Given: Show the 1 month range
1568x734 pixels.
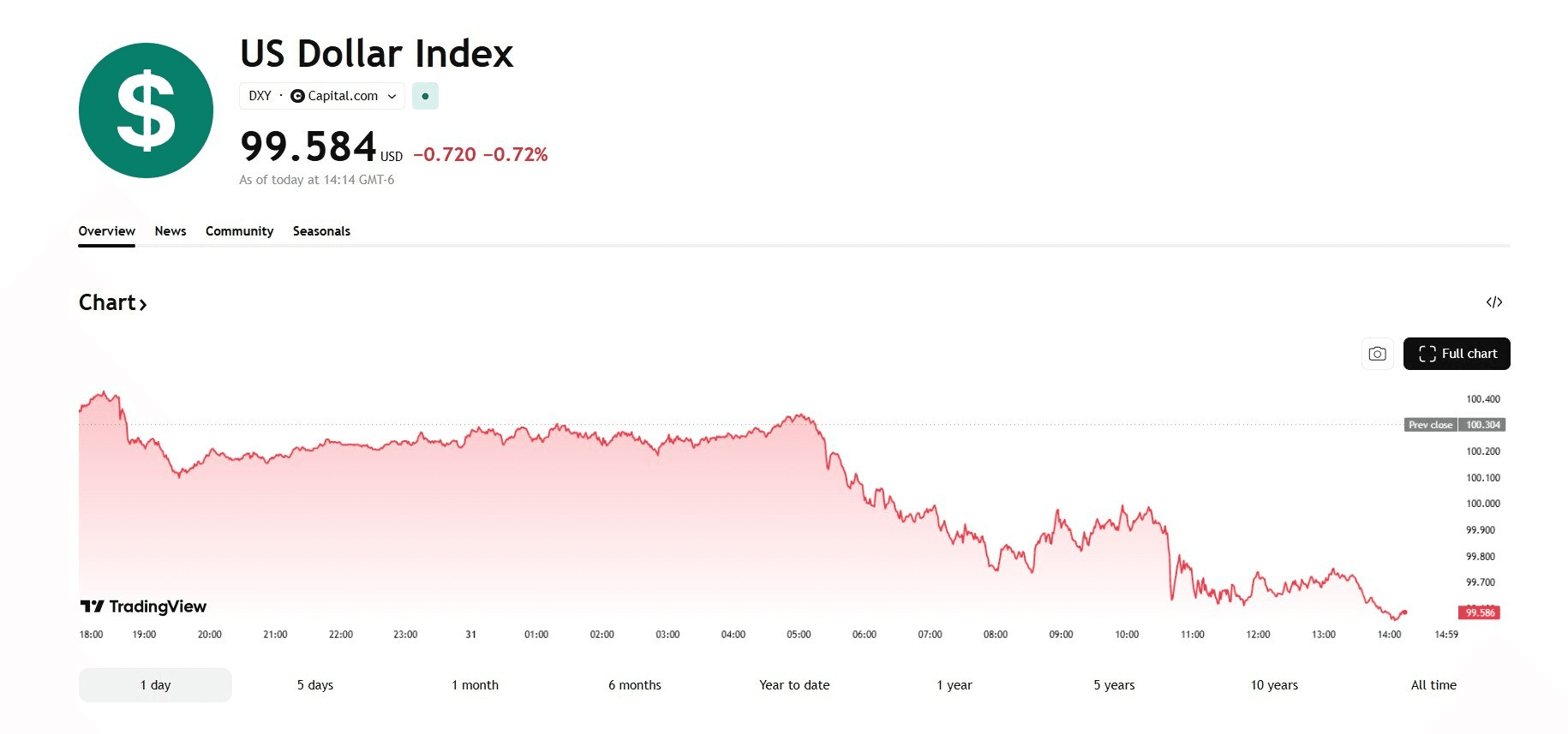Looking at the screenshot, I should 475,685.
